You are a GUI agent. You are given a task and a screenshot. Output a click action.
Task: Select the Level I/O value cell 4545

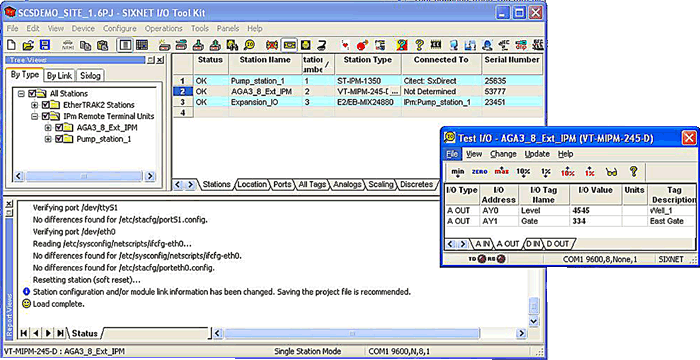tap(596, 210)
